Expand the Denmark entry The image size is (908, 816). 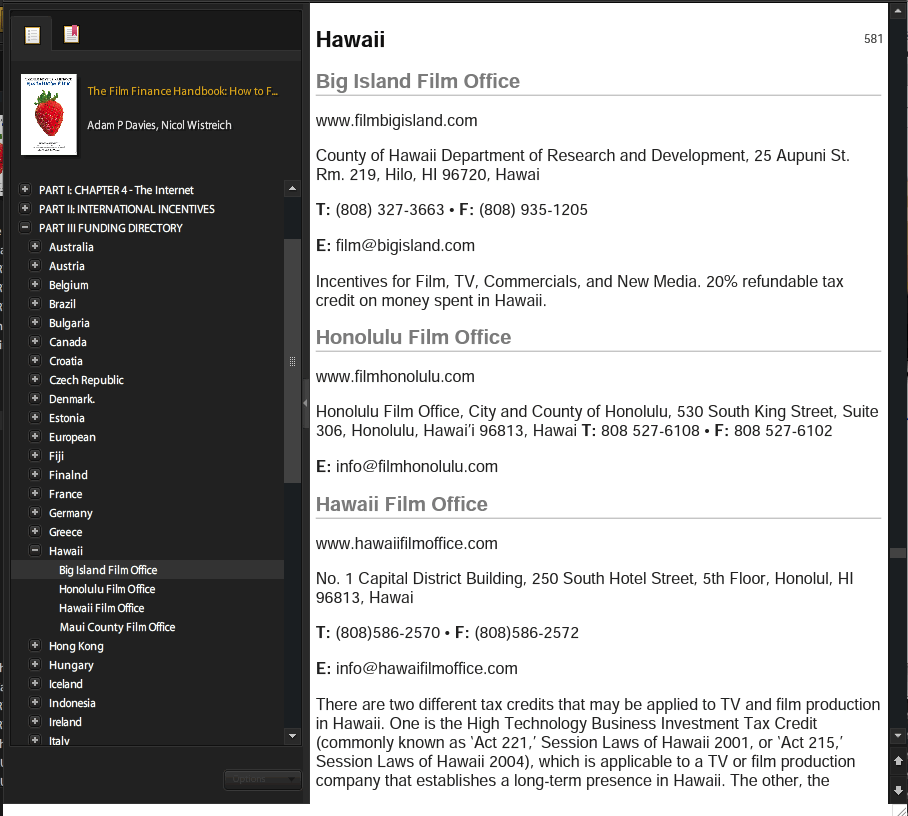point(35,398)
